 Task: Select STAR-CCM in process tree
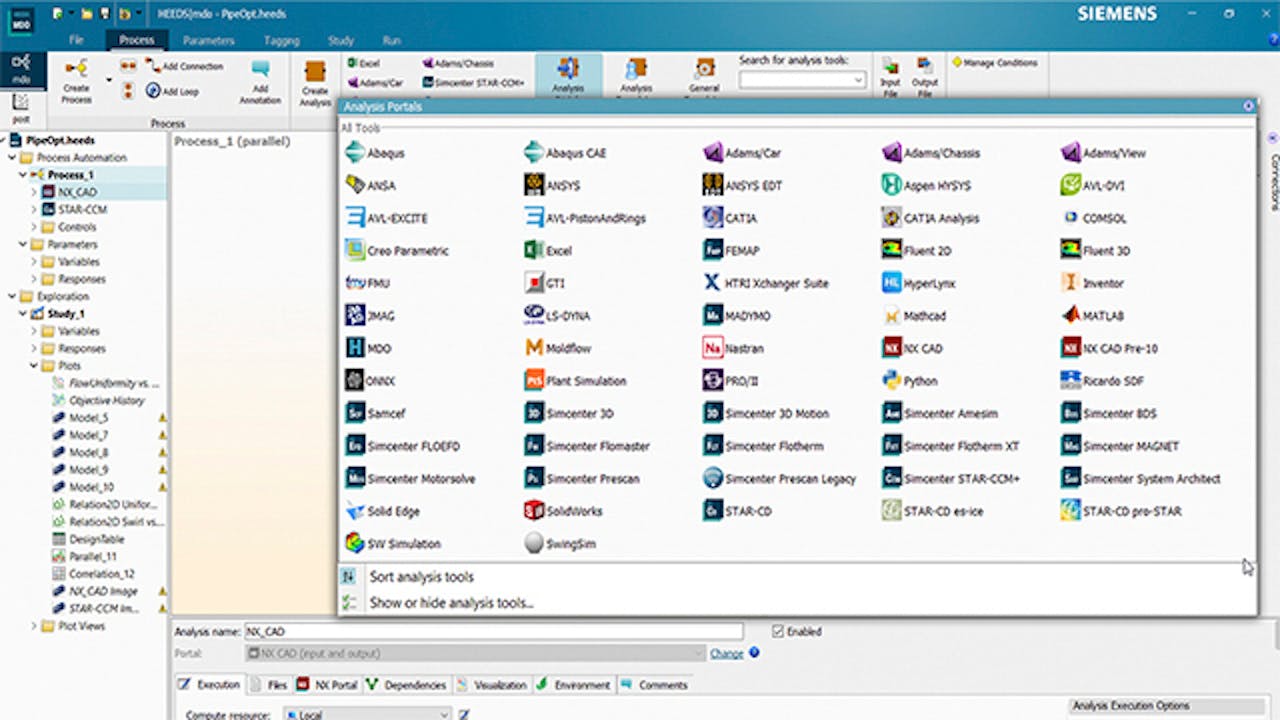(82, 209)
